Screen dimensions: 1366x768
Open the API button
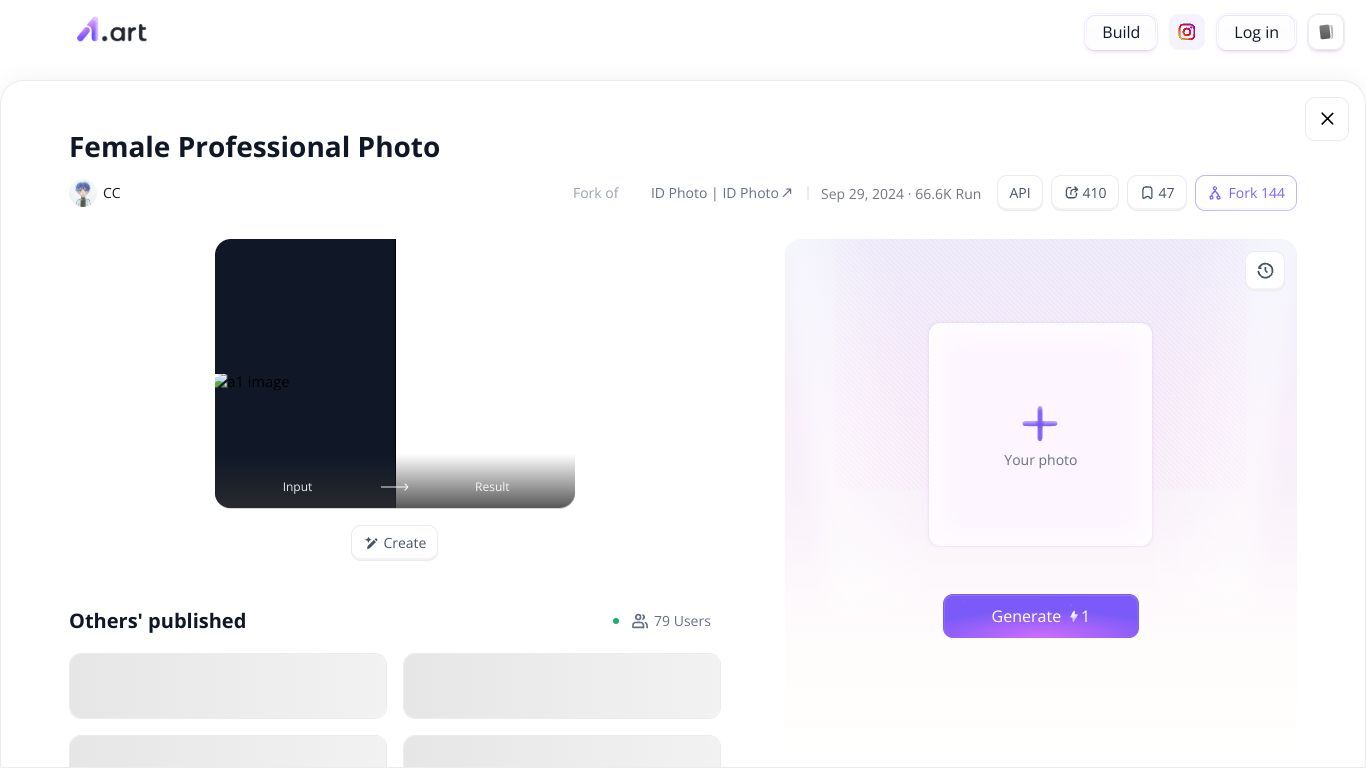click(x=1020, y=193)
